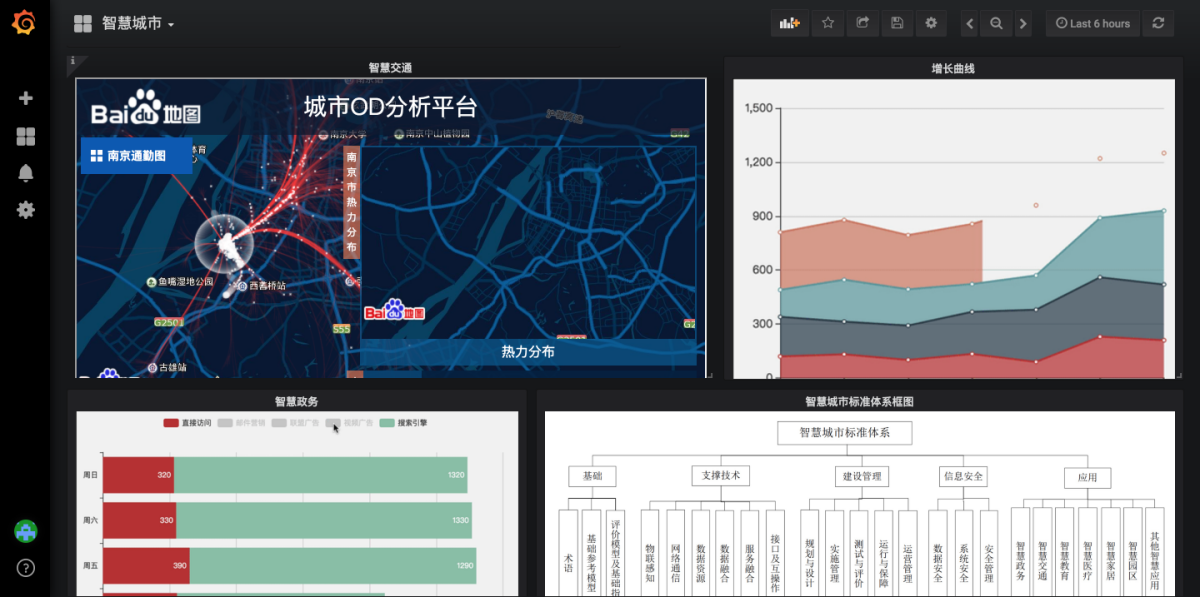Screen dimensions: 1201x597
Task: Click the info corner of 智慧交通 panel
Action: (73, 62)
